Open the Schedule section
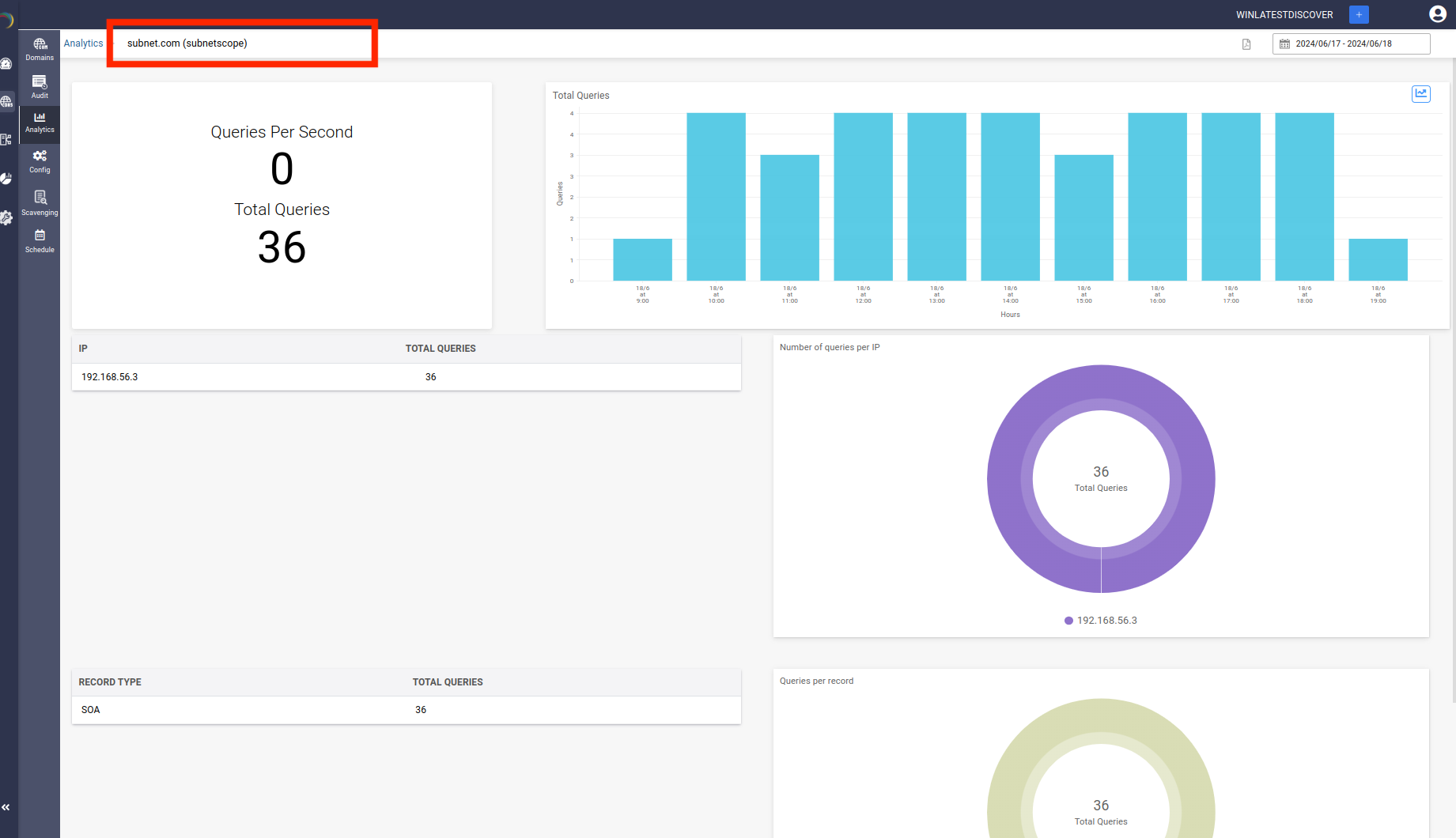The width and height of the screenshot is (1456, 838). click(x=40, y=241)
